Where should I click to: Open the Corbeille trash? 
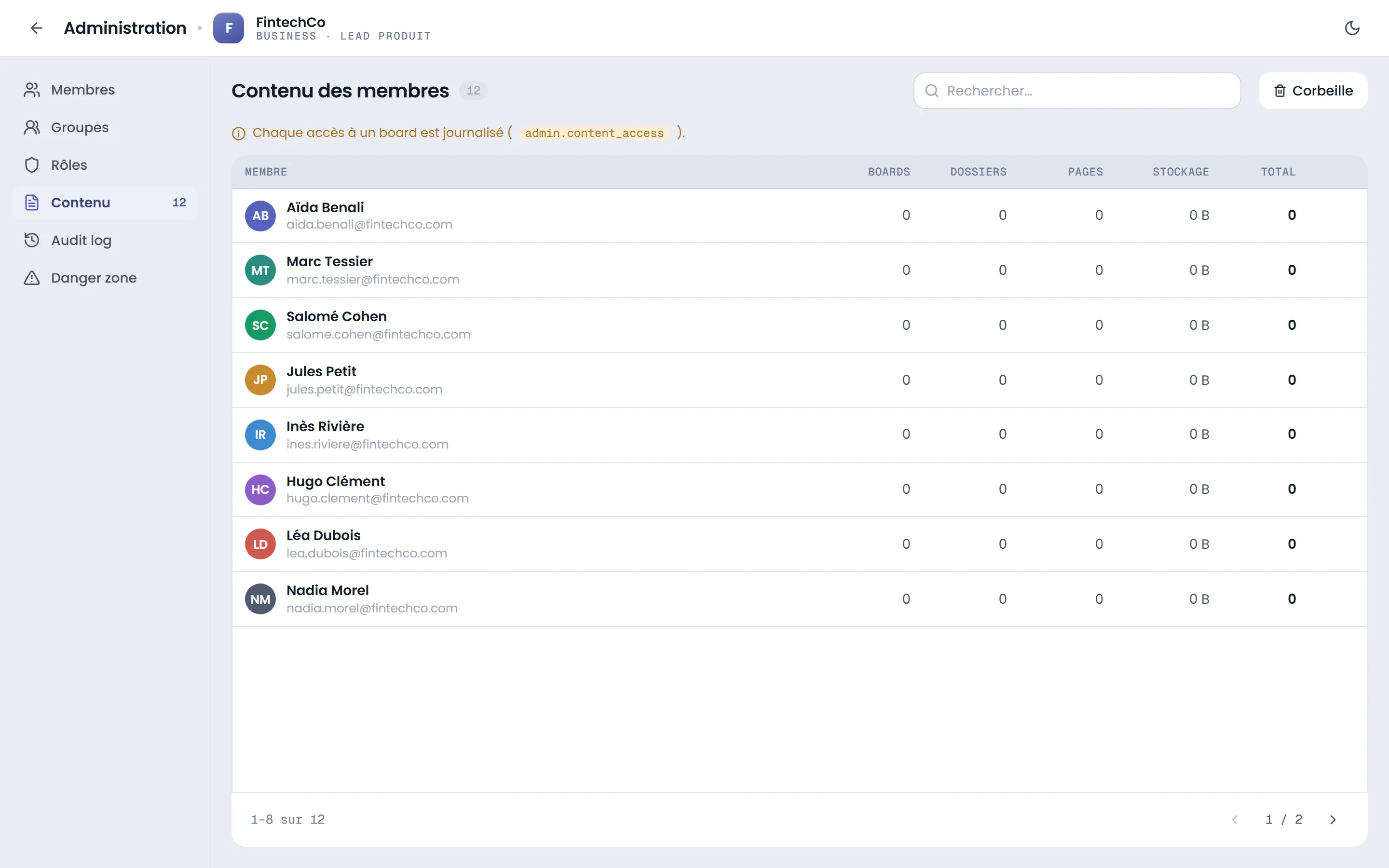coord(1313,91)
